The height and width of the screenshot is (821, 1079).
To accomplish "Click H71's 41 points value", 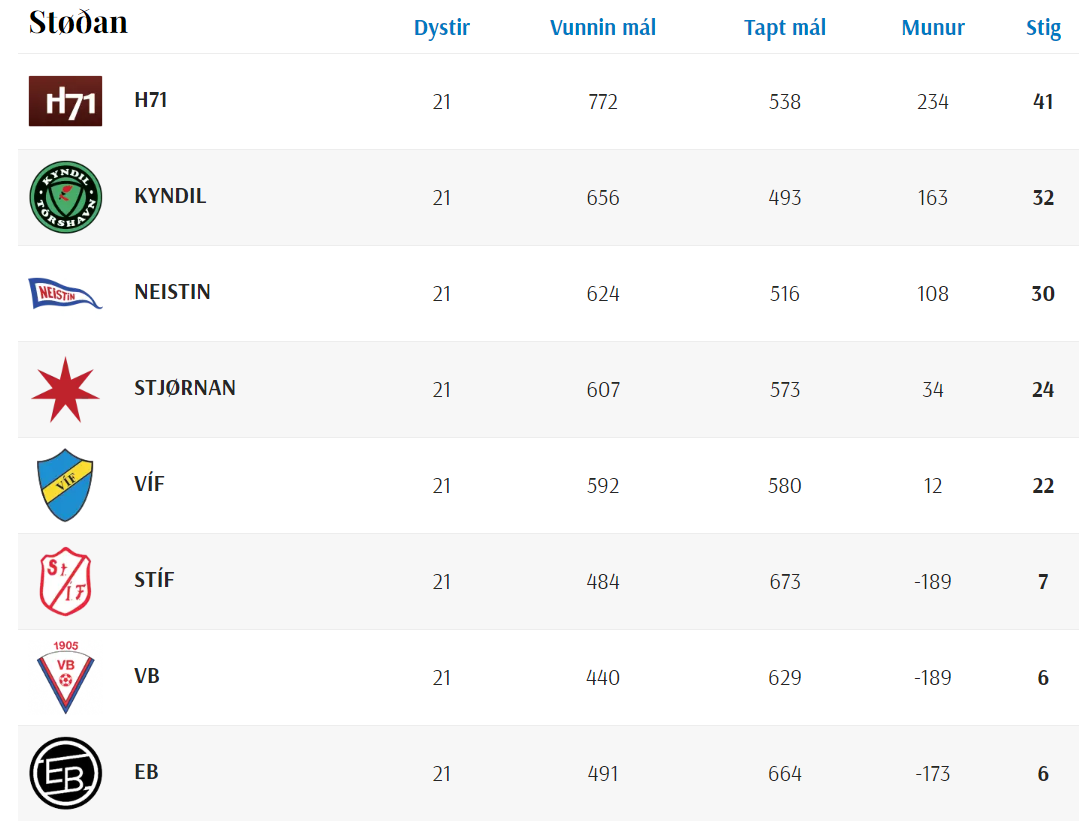I will [x=1043, y=102].
